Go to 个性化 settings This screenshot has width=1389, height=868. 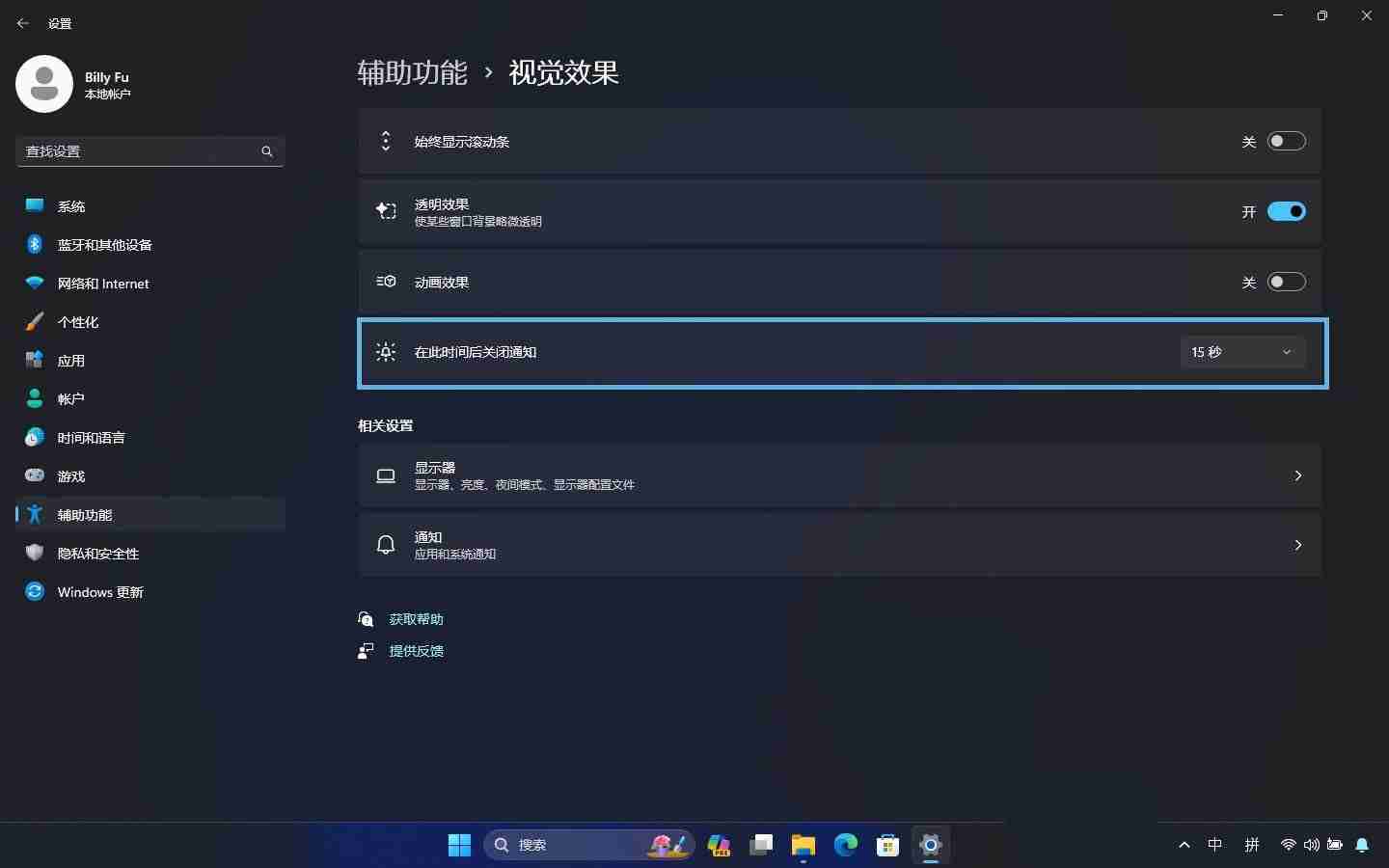79,322
